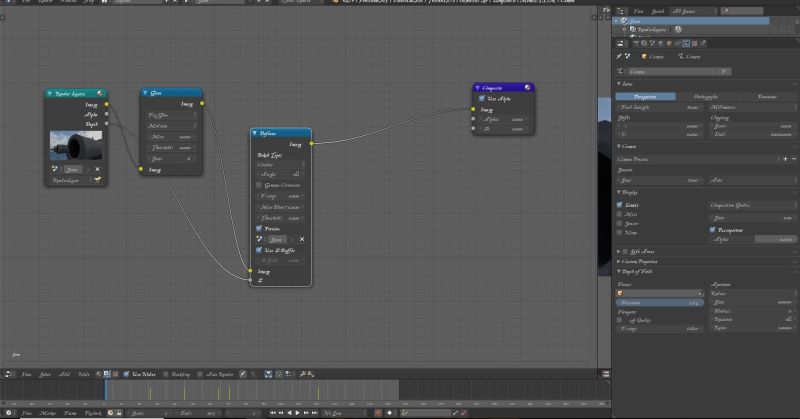The height and width of the screenshot is (419, 800).
Task: Toggle the Use Nodes checkbox
Action: tap(126, 374)
